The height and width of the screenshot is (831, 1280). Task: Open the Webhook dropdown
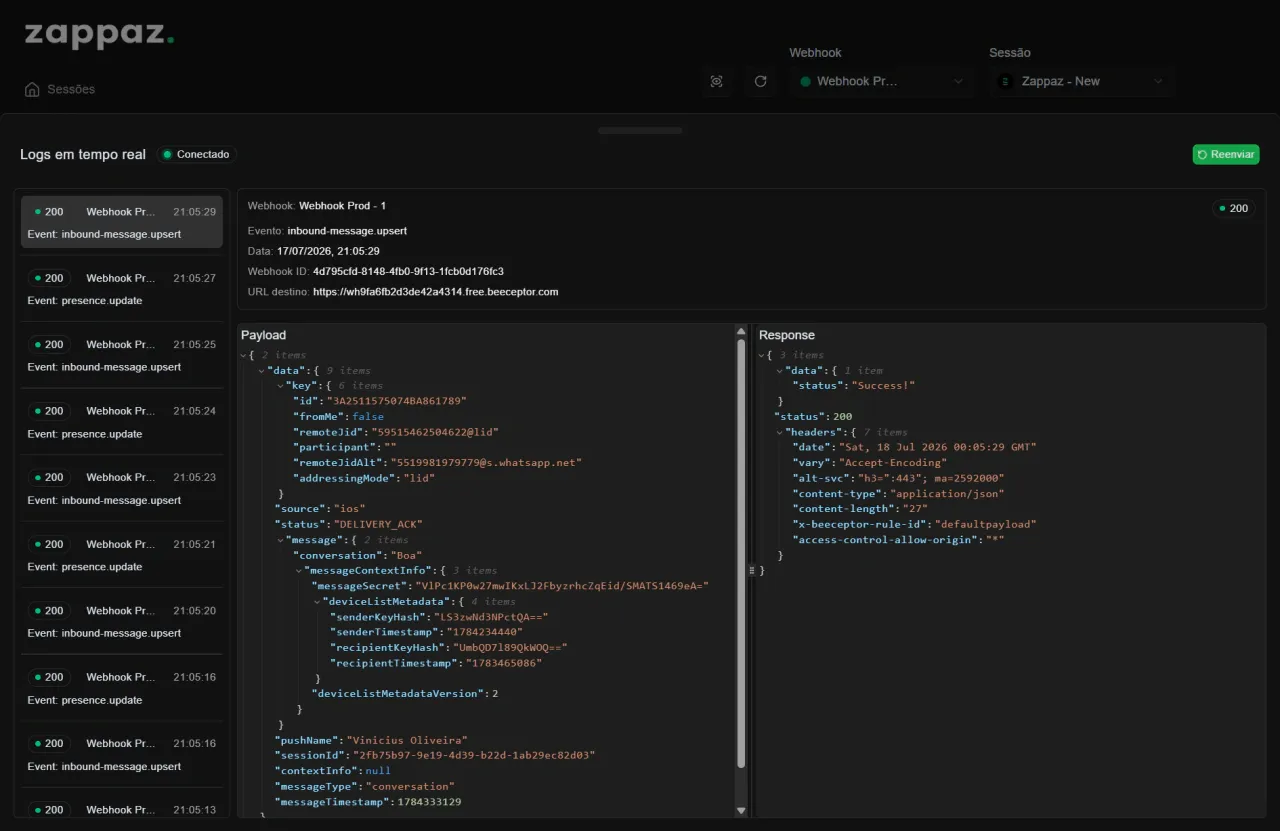click(x=881, y=81)
